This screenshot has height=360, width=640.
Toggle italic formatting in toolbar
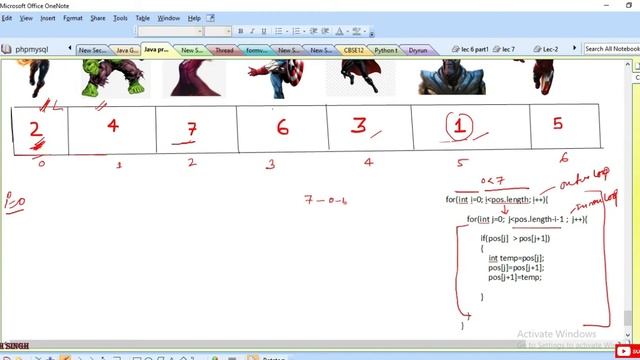tap(252, 31)
